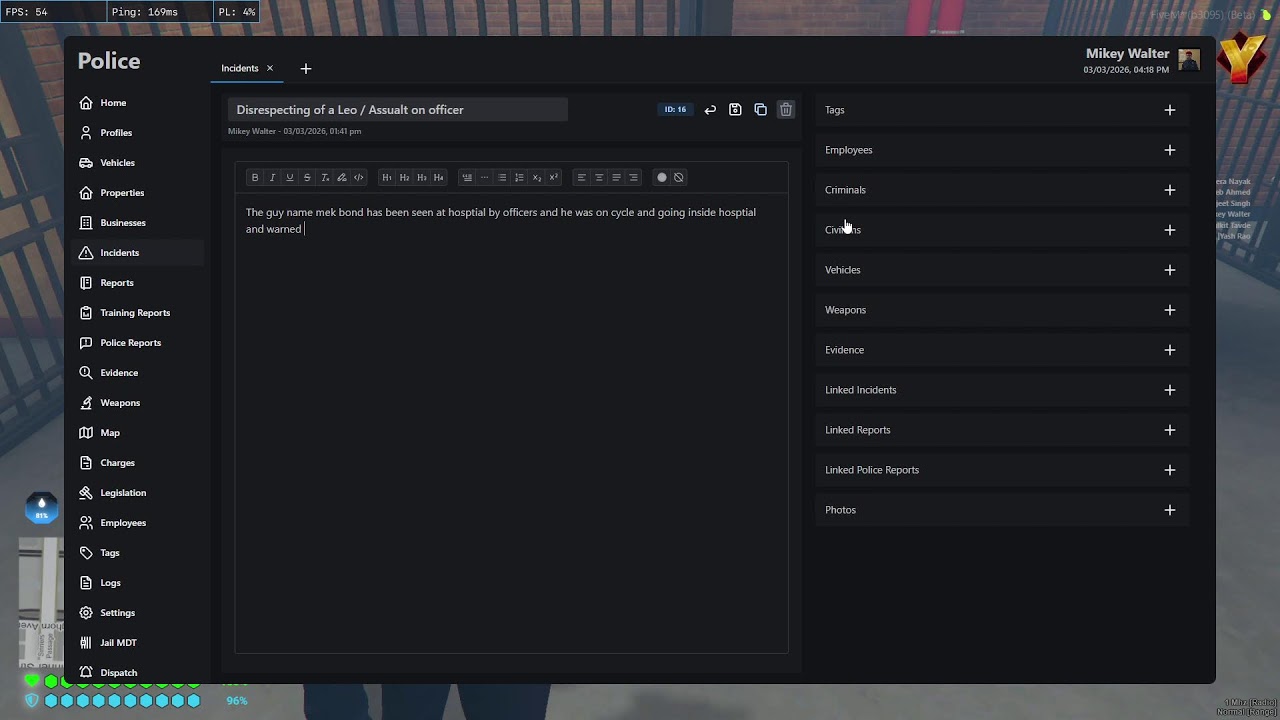Open Jail MDT from the sidebar
The width and height of the screenshot is (1280, 720).
coord(139,643)
